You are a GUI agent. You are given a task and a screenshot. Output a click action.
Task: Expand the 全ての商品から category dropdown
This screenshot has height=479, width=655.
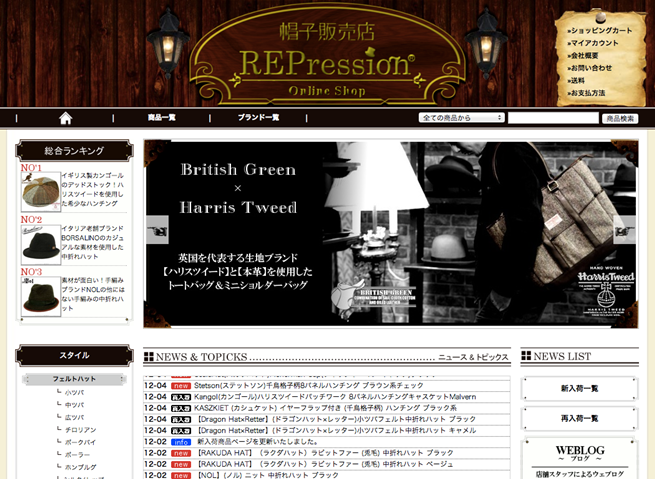point(462,118)
